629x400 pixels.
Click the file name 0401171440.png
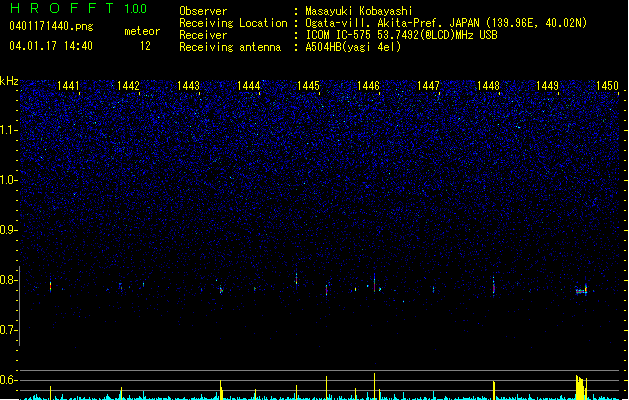pos(51,26)
